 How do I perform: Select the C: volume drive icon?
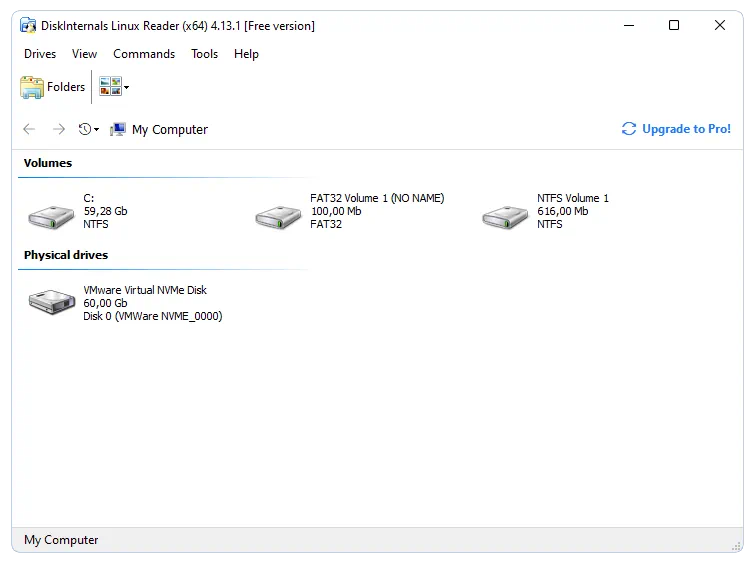click(x=51, y=217)
